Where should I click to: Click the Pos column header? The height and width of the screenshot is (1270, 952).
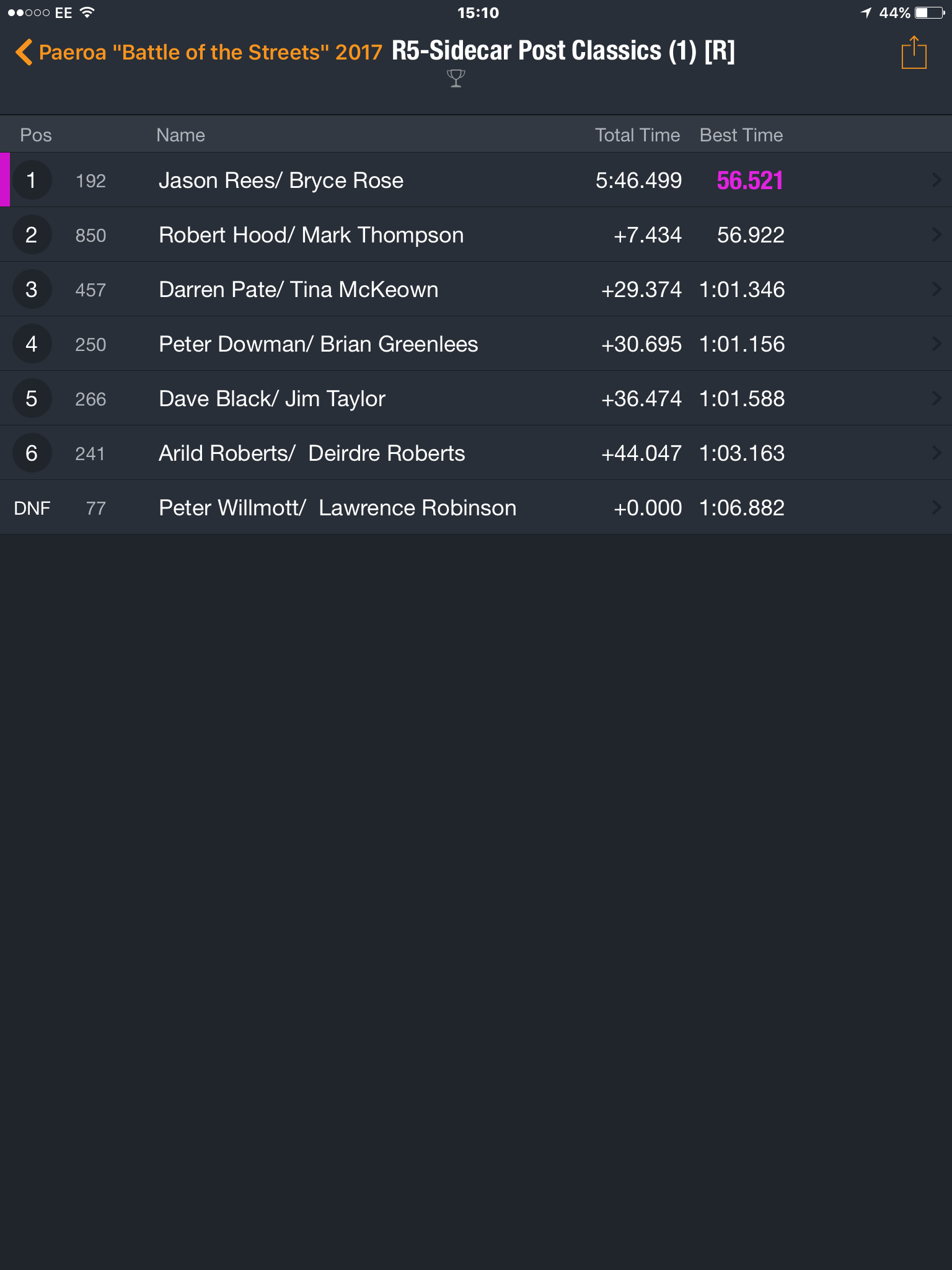point(36,135)
